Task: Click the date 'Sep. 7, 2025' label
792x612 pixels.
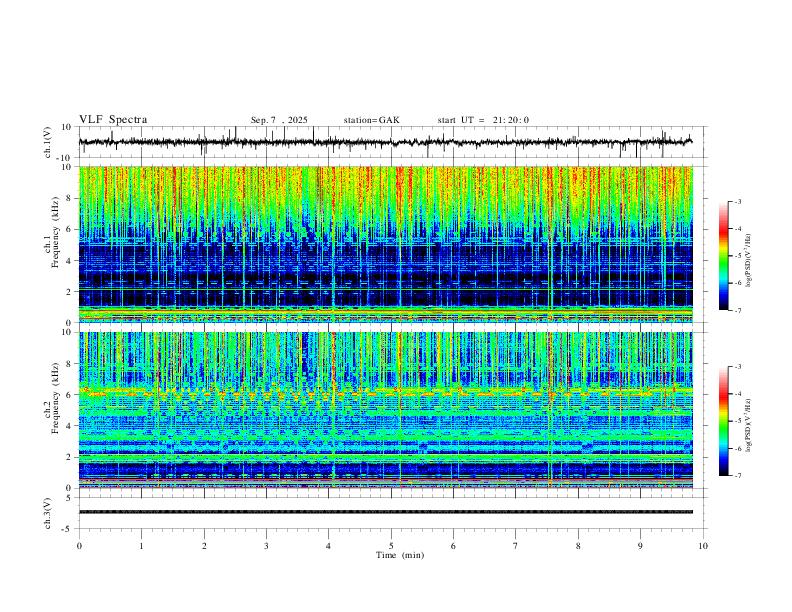Action: pos(279,120)
